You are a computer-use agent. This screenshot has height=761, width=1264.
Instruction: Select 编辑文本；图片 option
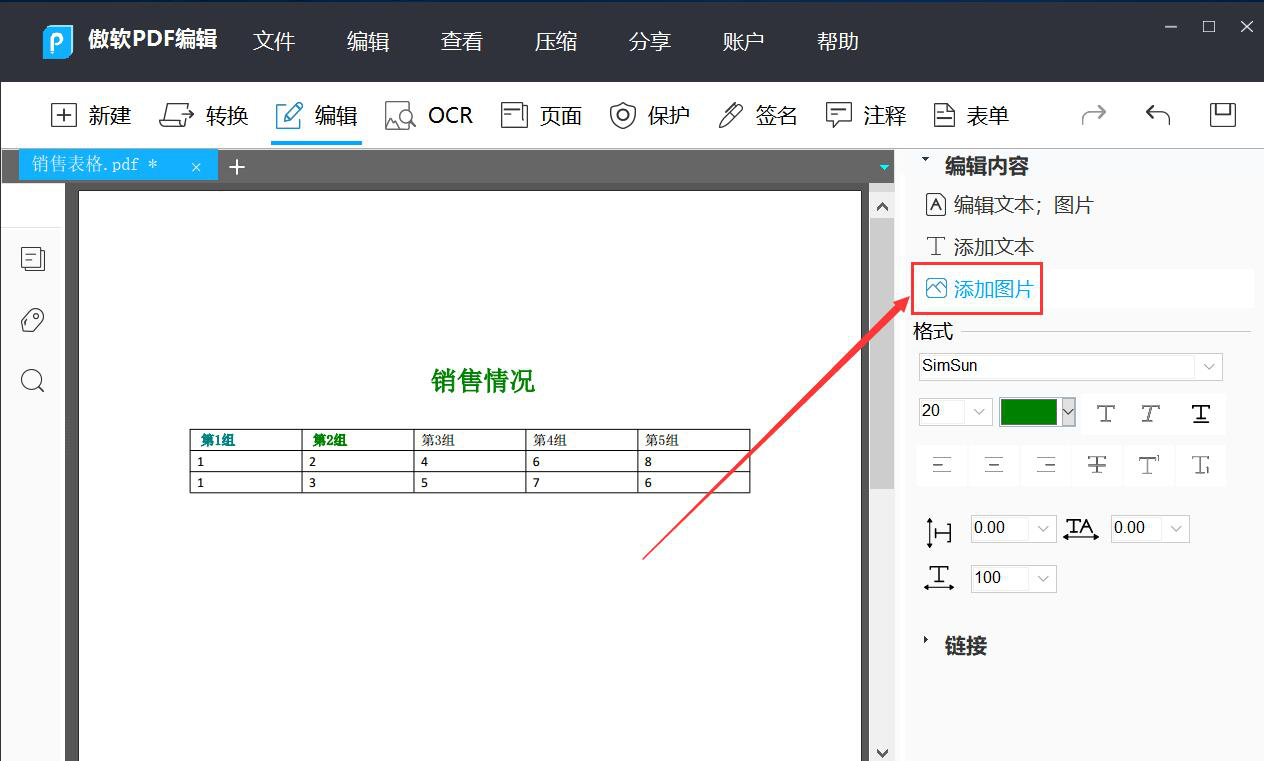1010,205
